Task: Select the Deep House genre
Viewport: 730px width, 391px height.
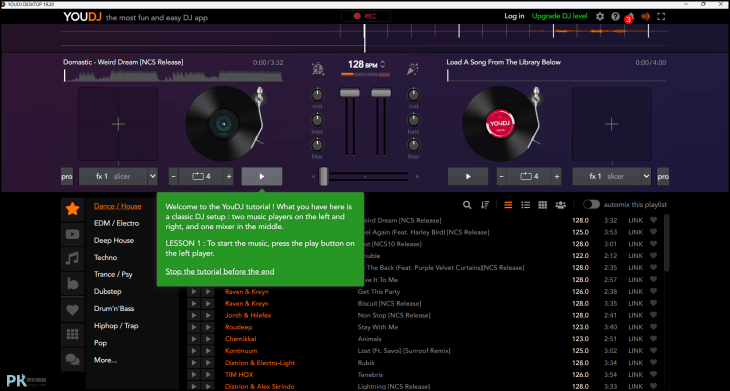Action: pyautogui.click(x=114, y=240)
